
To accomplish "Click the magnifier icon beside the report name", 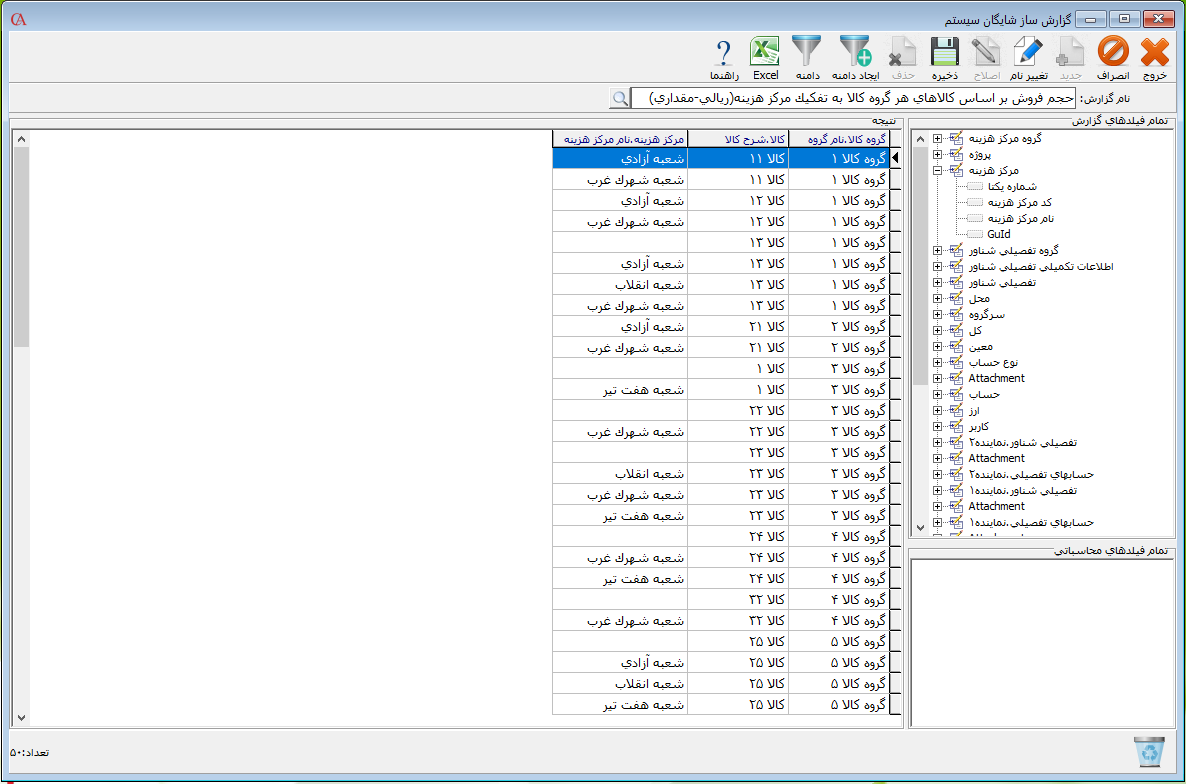I will 620,98.
